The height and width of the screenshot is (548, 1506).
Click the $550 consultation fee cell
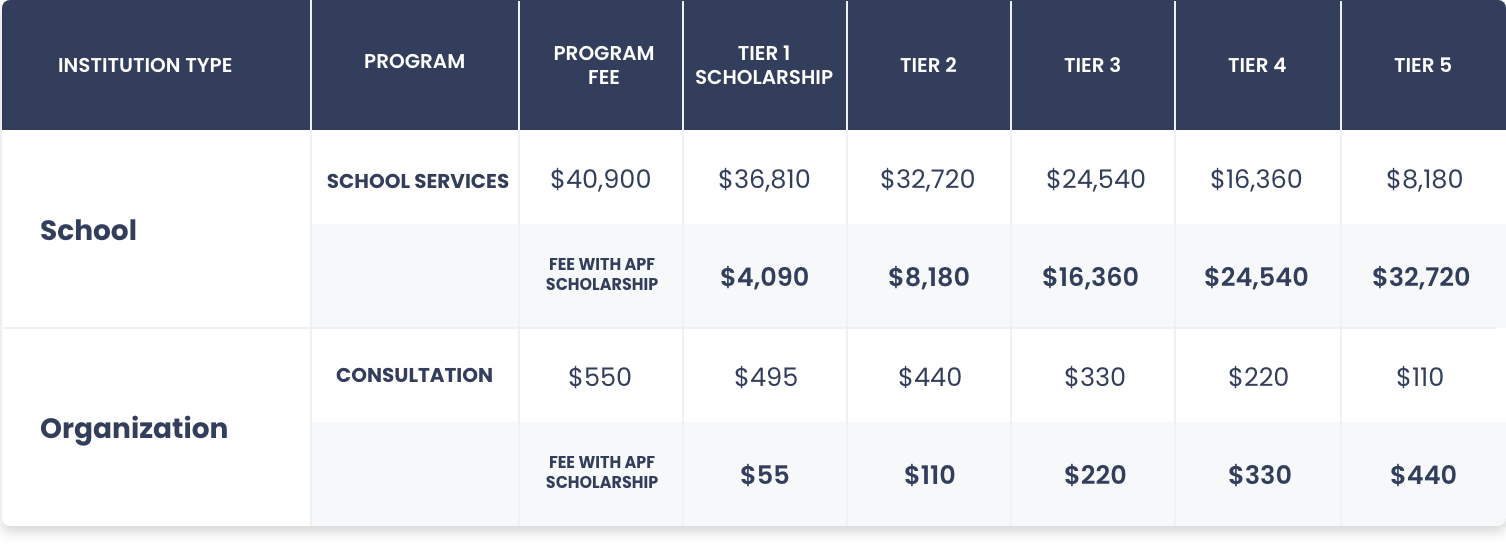[600, 378]
